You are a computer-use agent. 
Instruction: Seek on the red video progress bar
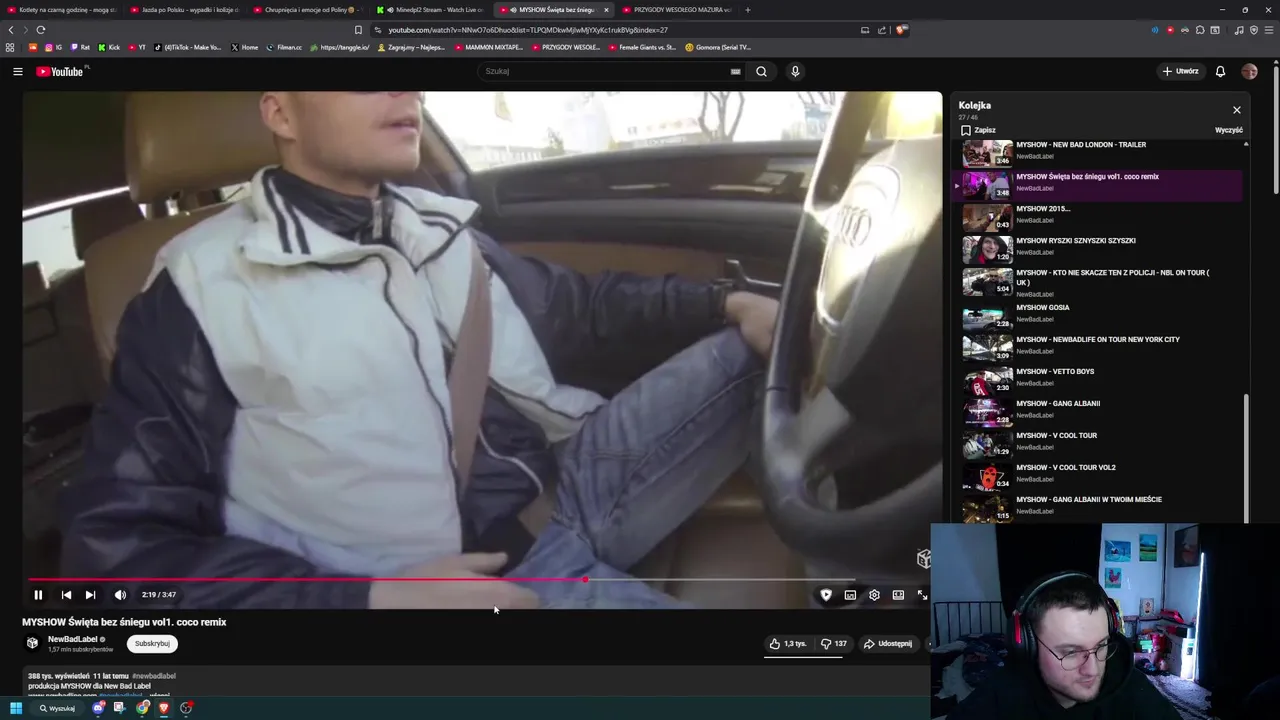pos(441,579)
